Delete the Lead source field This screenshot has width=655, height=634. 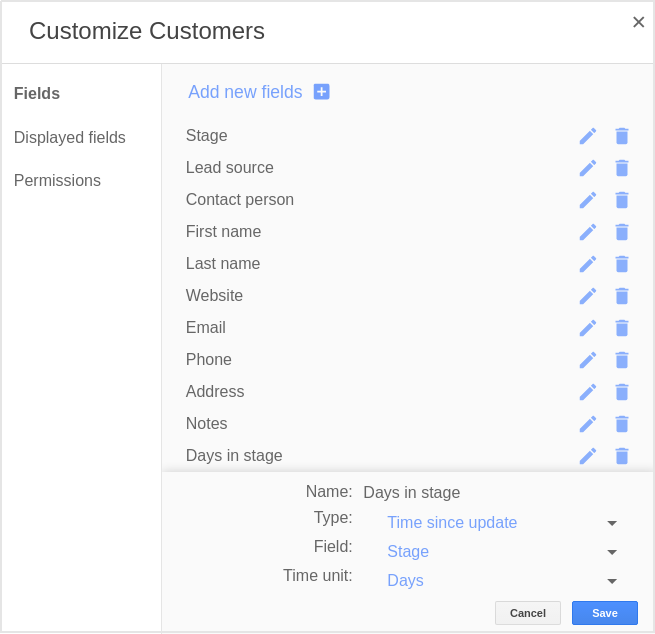click(x=622, y=168)
